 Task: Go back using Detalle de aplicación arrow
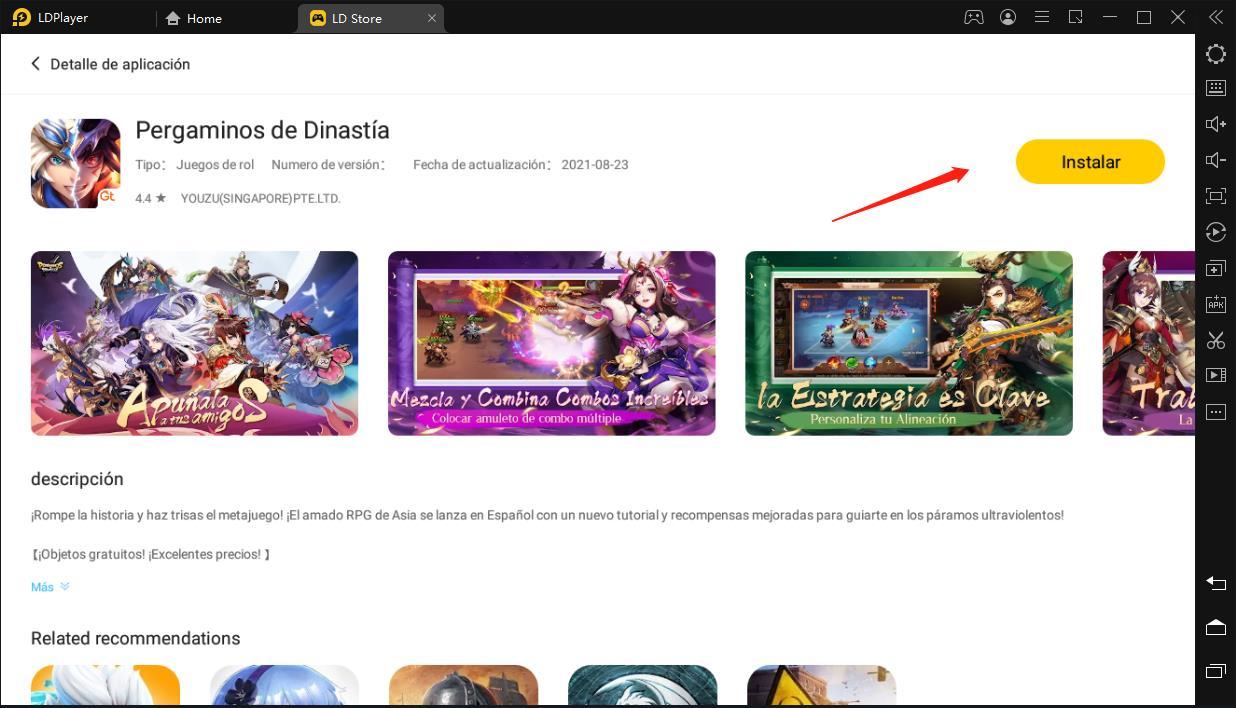tap(36, 64)
